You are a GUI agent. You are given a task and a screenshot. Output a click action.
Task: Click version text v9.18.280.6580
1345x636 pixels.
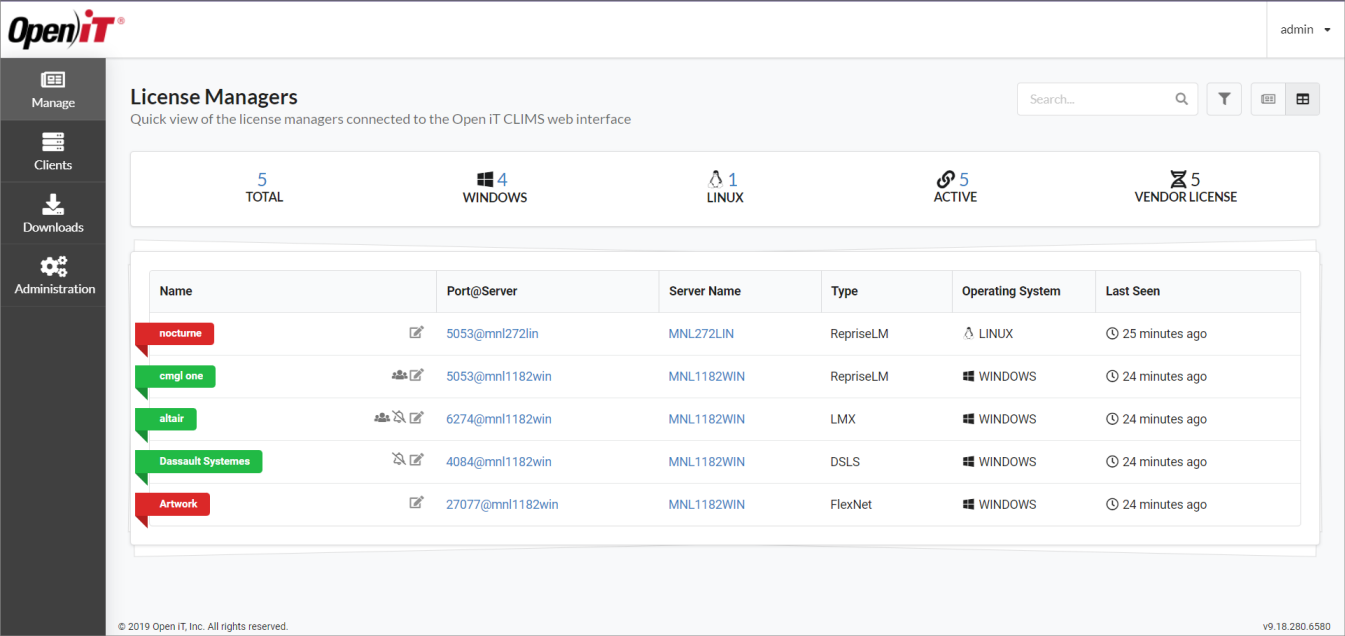(1297, 627)
